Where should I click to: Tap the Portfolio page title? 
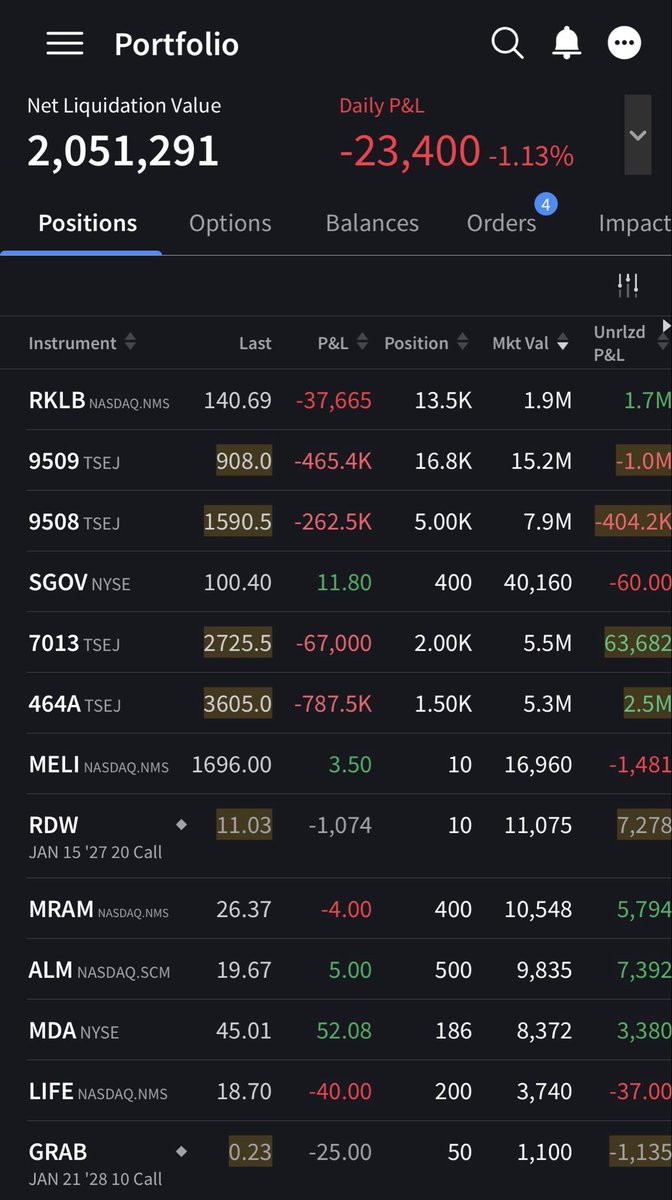176,44
